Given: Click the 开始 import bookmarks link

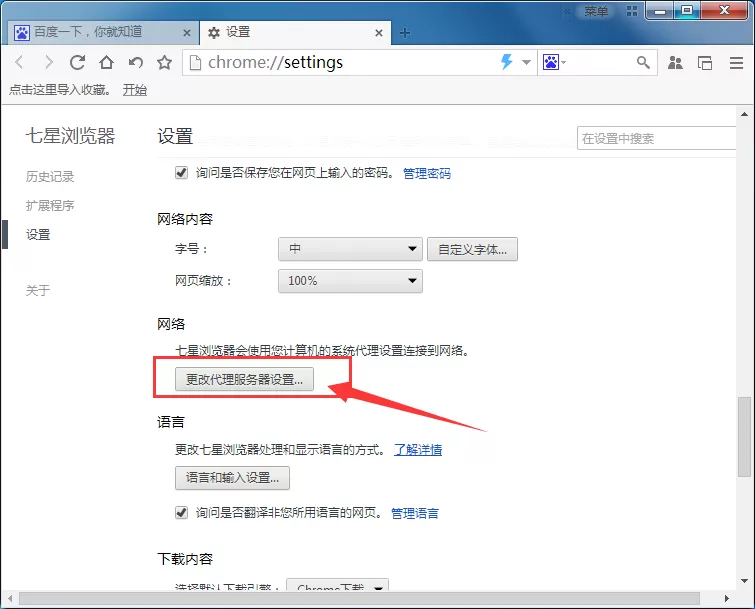Looking at the screenshot, I should pos(134,90).
